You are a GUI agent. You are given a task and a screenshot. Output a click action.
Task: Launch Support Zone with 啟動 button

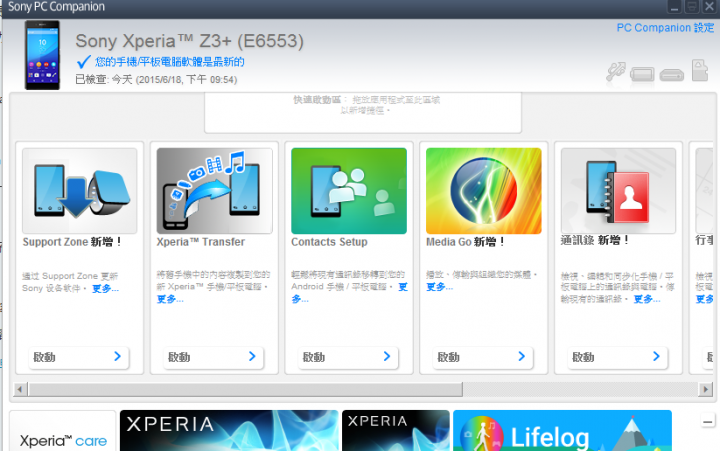click(x=79, y=357)
